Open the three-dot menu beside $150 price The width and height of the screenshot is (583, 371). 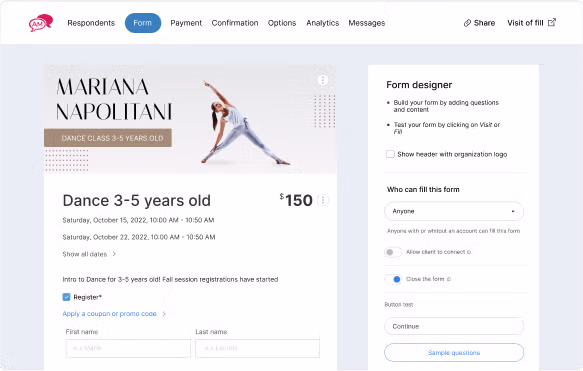click(x=323, y=200)
